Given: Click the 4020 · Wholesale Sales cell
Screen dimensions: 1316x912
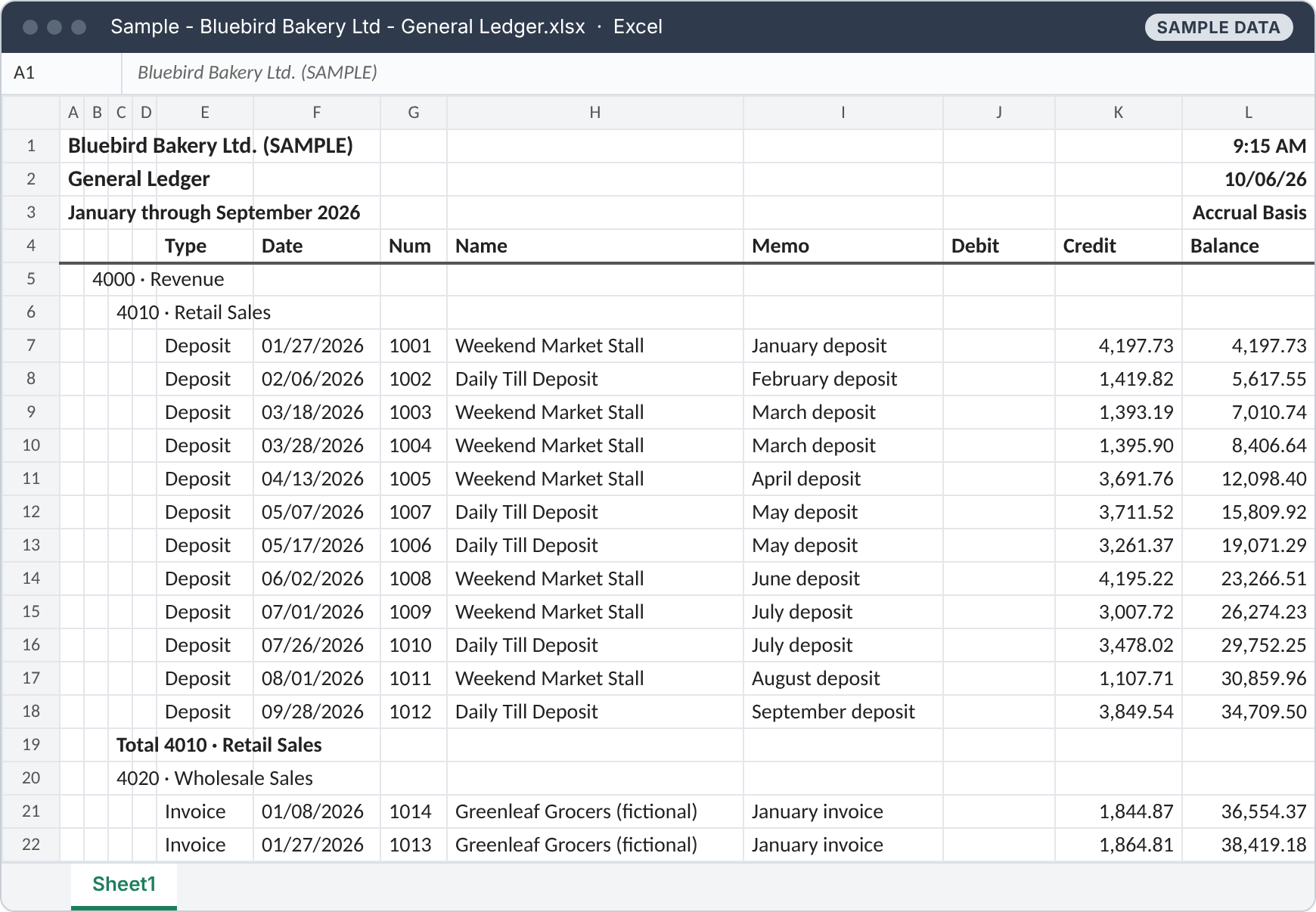Looking at the screenshot, I should click(x=215, y=778).
